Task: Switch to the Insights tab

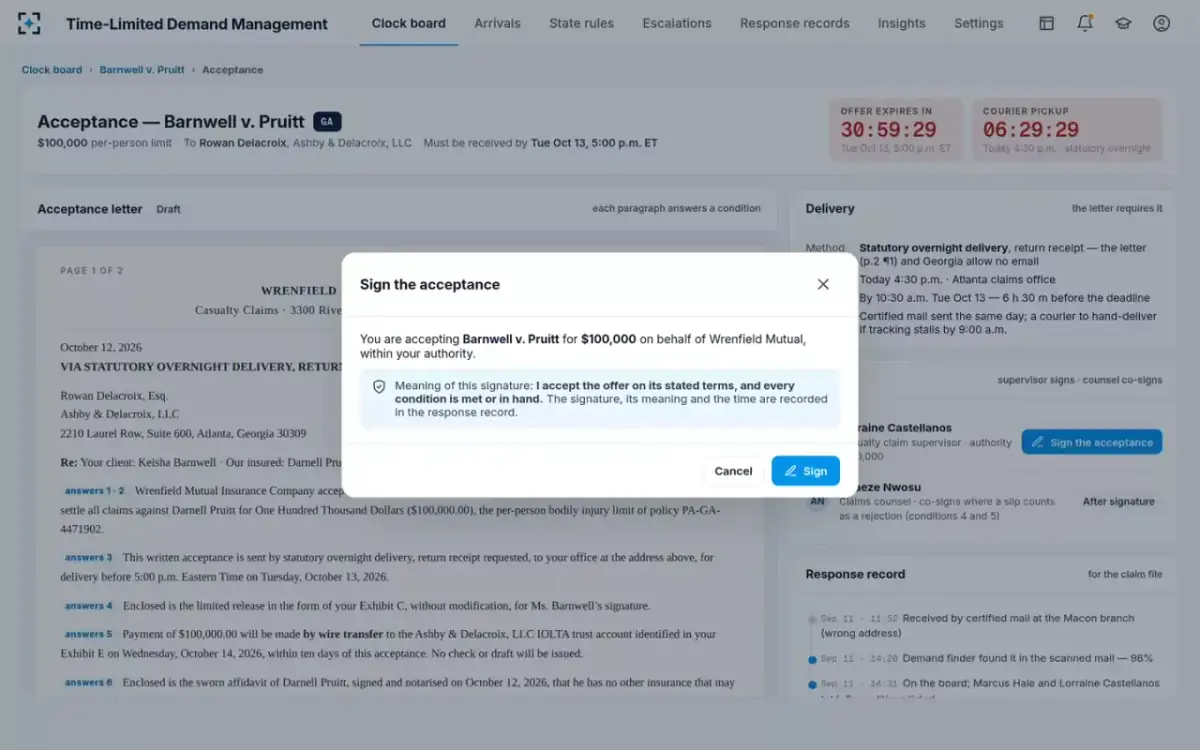Action: tap(902, 23)
